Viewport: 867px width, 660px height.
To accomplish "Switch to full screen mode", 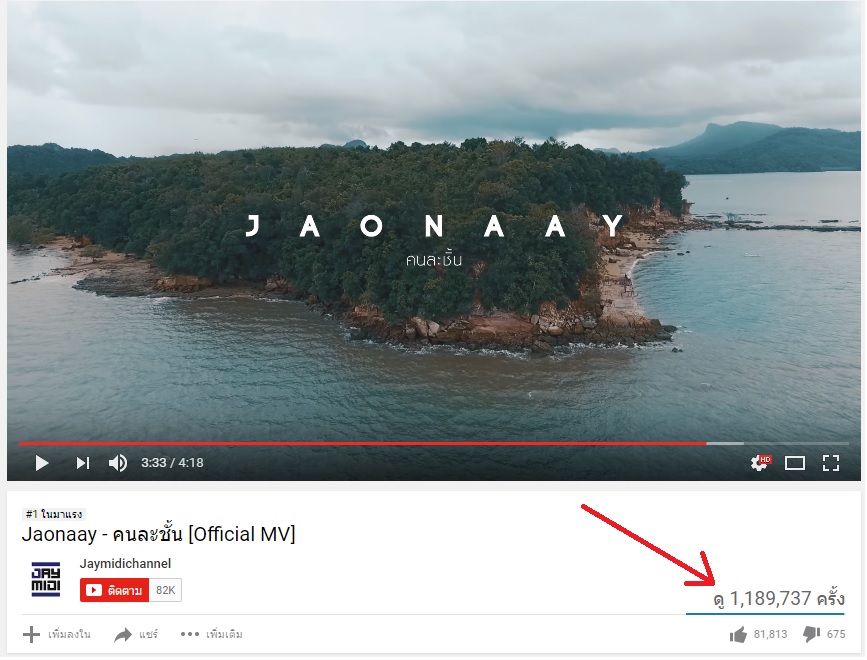I will click(x=831, y=463).
